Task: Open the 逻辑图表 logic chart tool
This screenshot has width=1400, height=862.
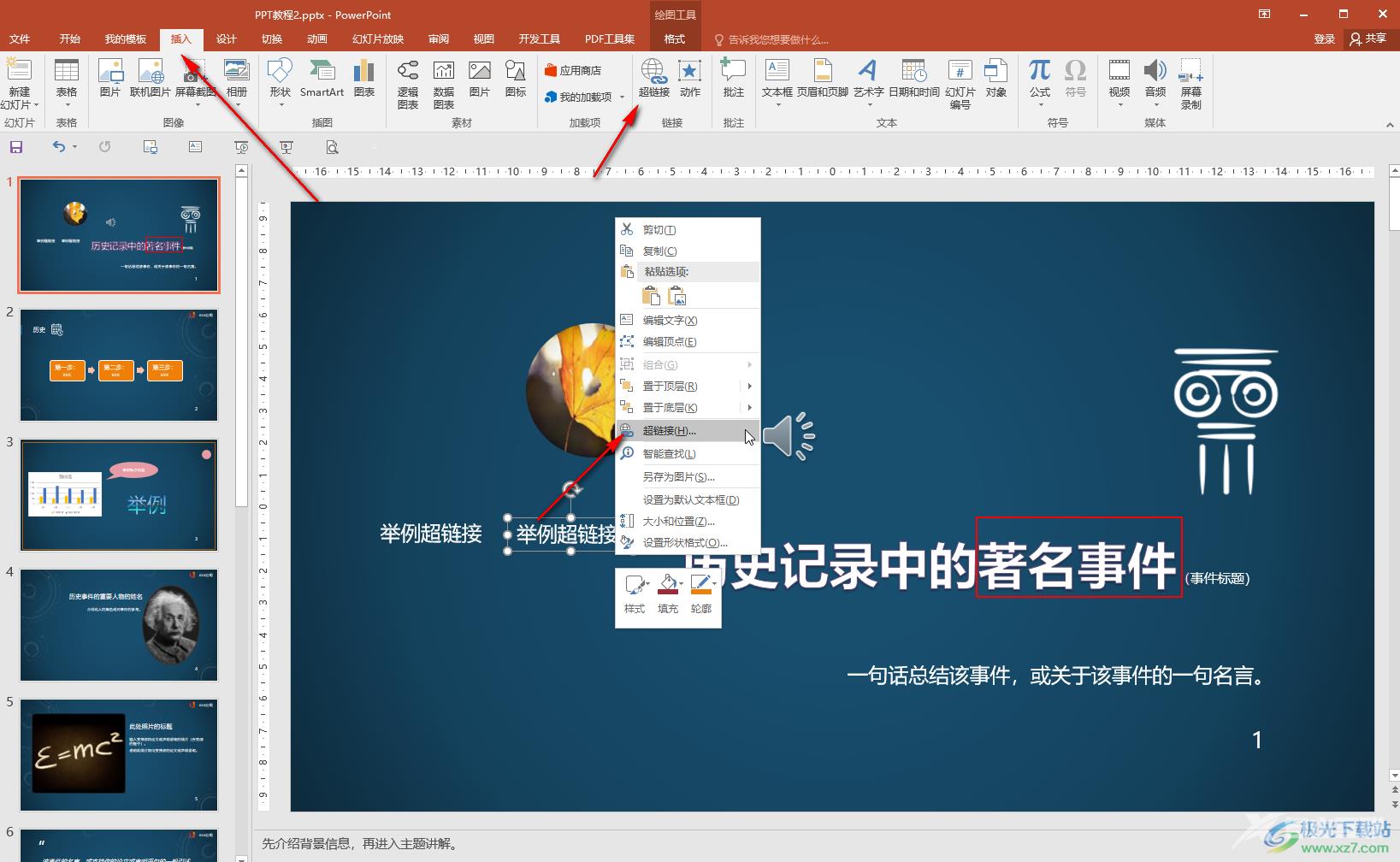Action: 408,84
